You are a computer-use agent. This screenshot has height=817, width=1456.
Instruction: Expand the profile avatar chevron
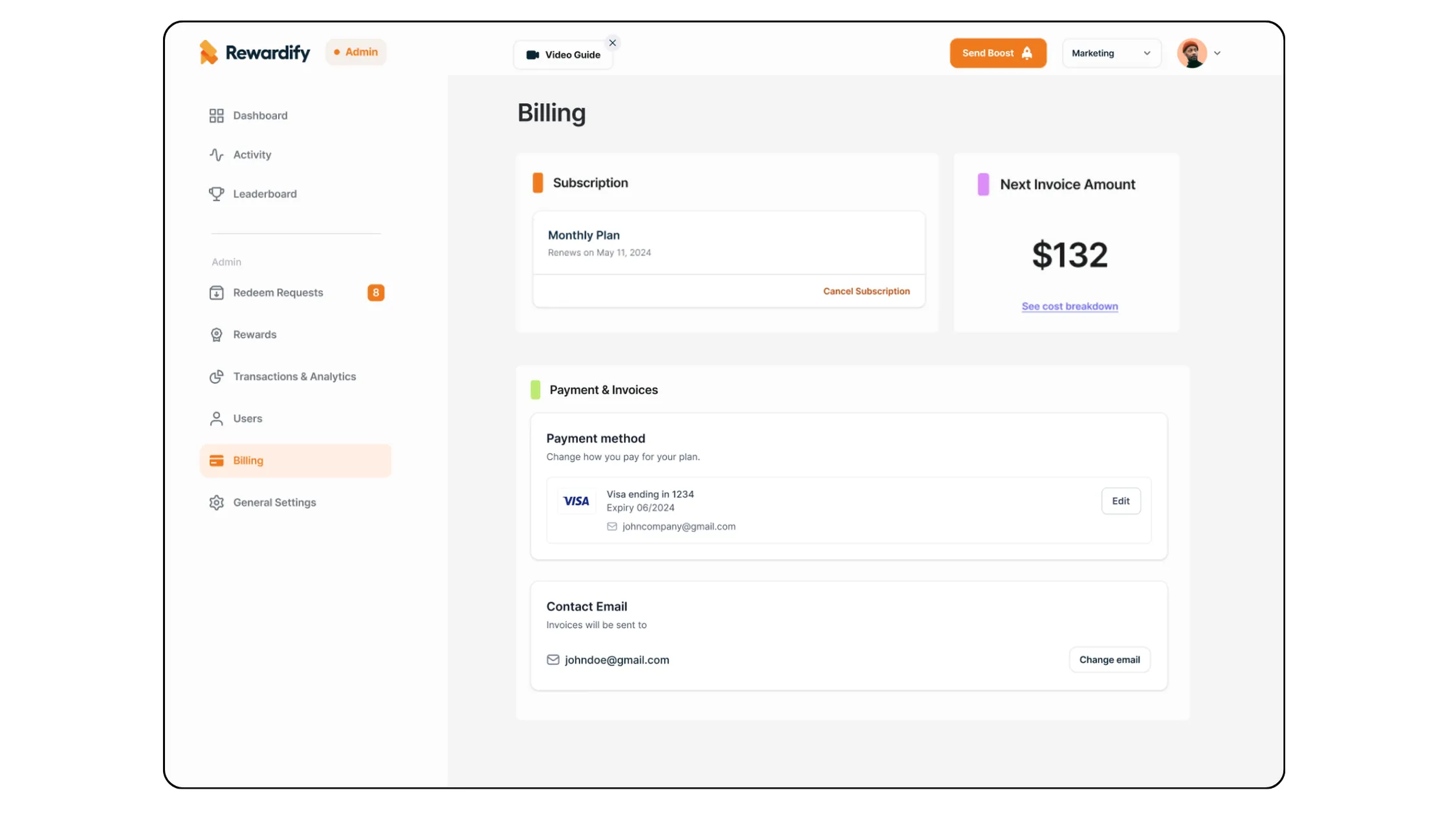point(1217,54)
